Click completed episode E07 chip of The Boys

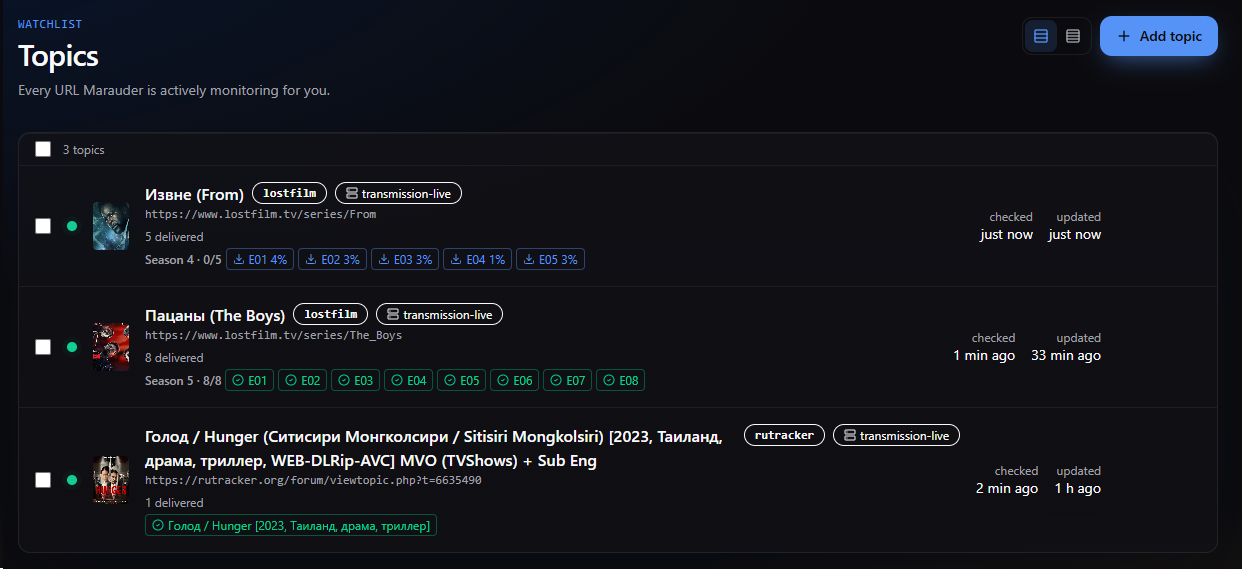[567, 380]
